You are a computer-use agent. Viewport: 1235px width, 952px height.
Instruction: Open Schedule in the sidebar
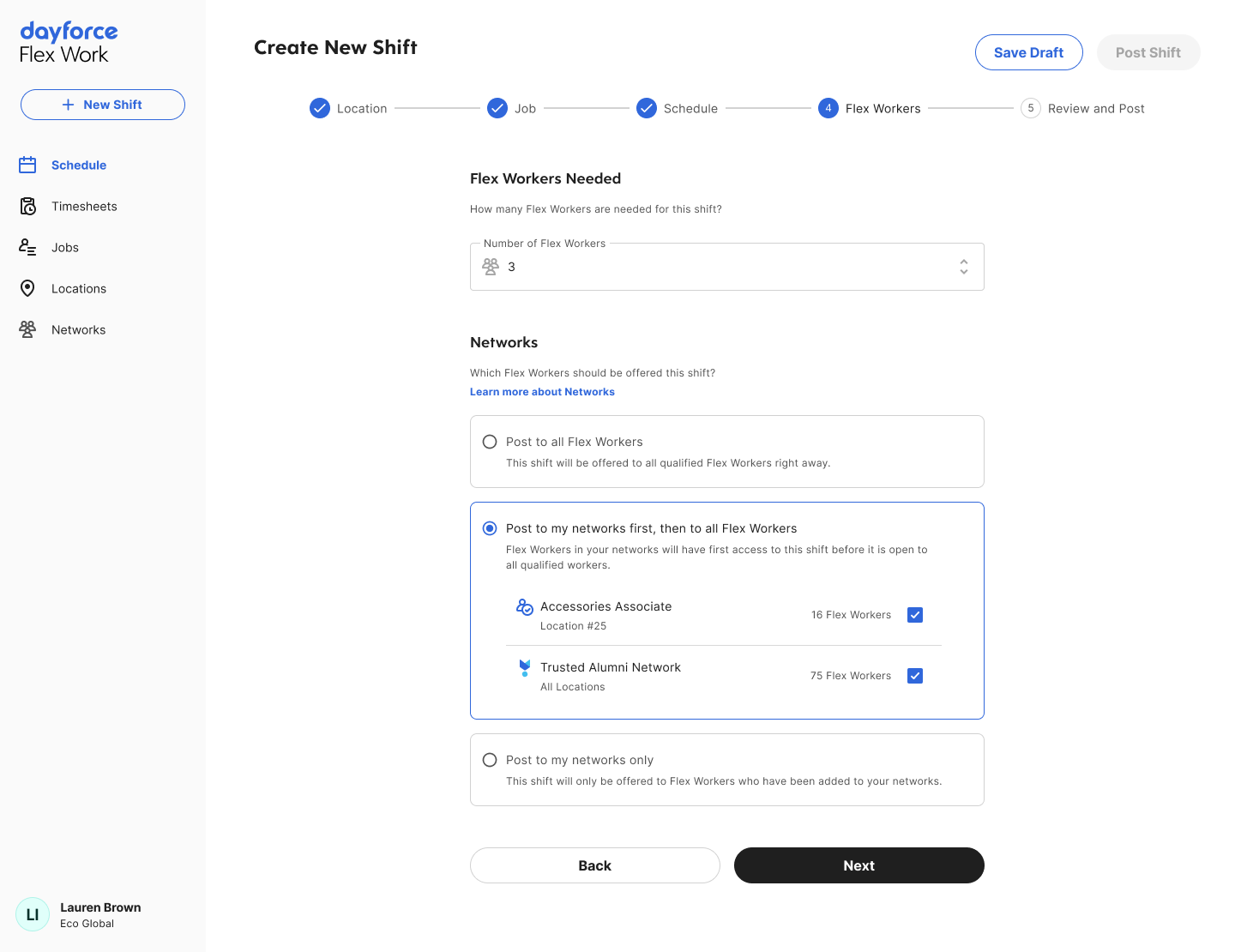pyautogui.click(x=79, y=165)
